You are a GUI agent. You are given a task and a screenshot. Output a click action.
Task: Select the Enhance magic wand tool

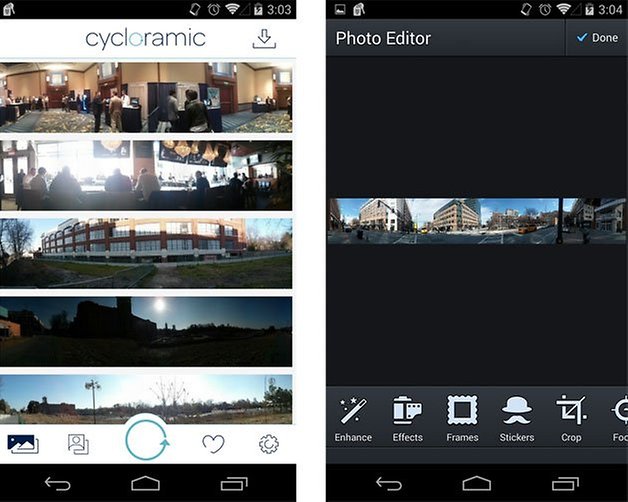pyautogui.click(x=353, y=419)
